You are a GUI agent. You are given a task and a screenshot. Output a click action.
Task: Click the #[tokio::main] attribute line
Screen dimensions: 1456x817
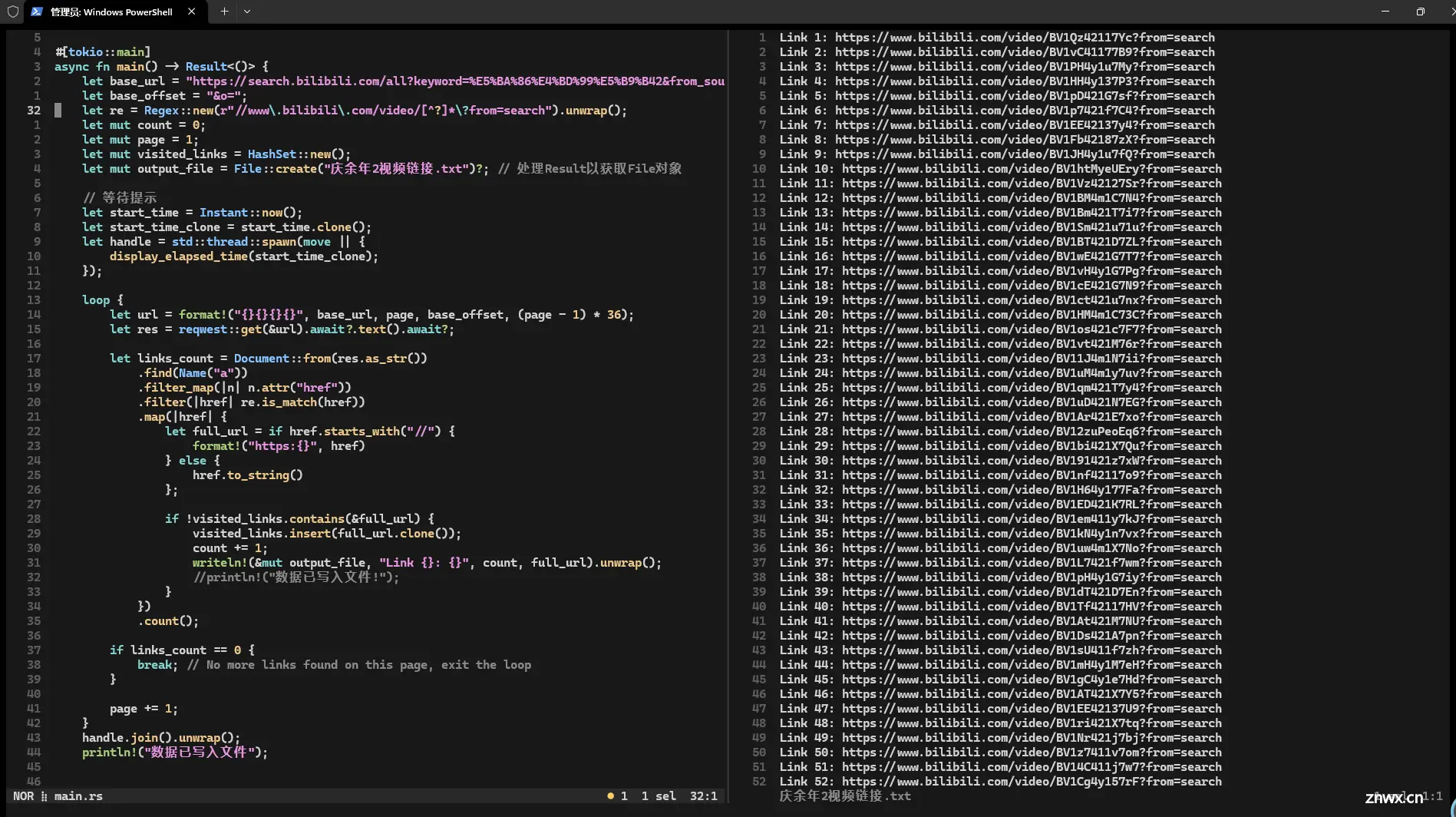[102, 51]
